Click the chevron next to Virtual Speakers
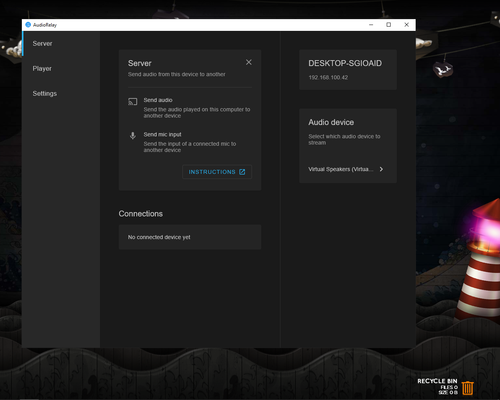 coord(381,169)
